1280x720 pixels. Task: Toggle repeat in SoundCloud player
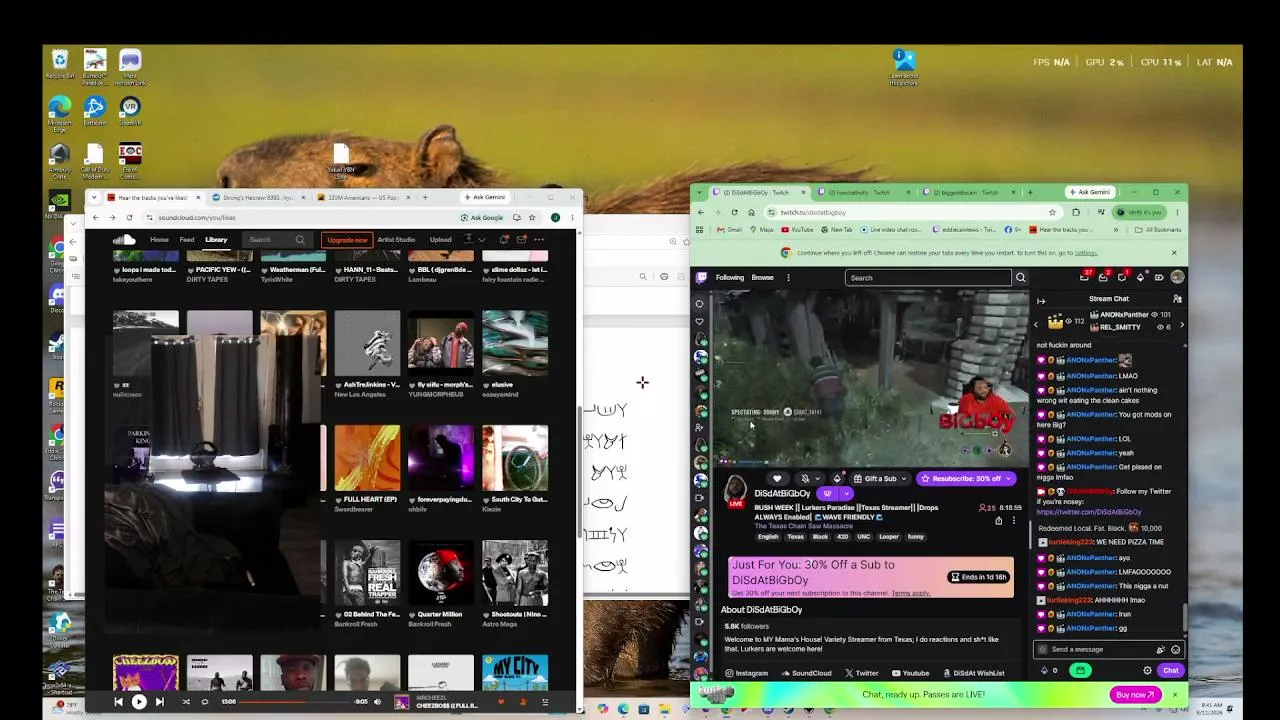(x=205, y=702)
